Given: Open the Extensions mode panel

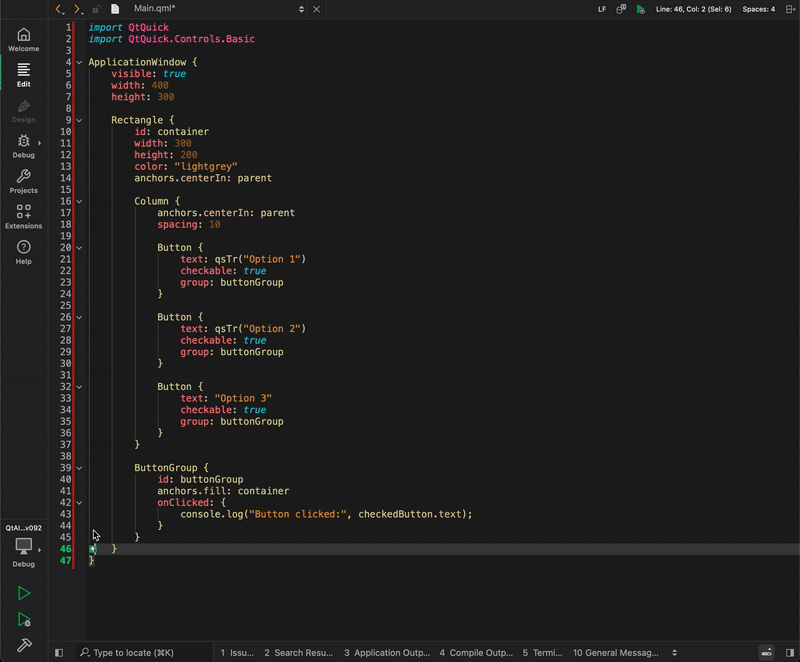Looking at the screenshot, I should [23, 217].
